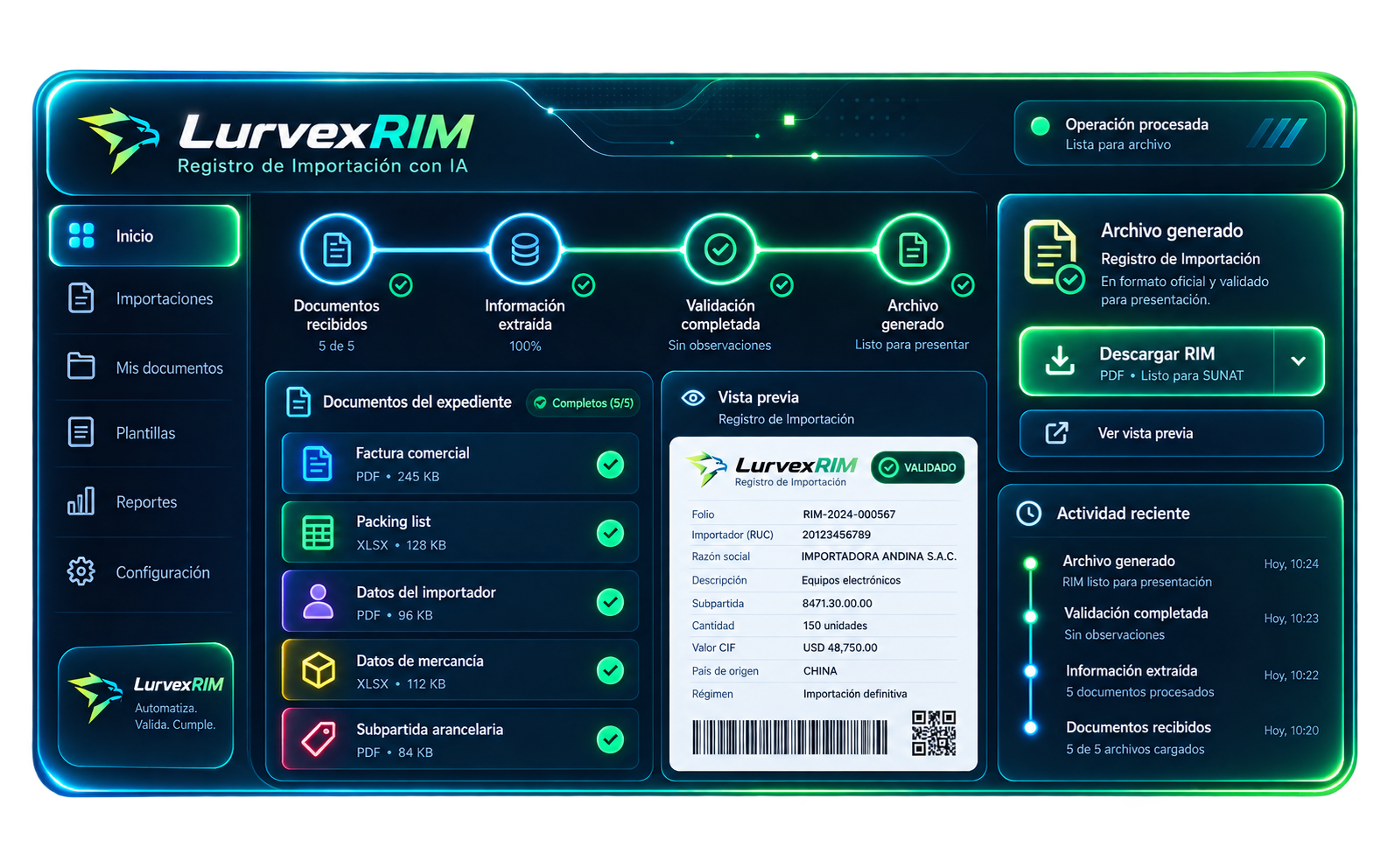Open Configuración in the sidebar
Screen dimensions: 1388x868
tap(144, 572)
